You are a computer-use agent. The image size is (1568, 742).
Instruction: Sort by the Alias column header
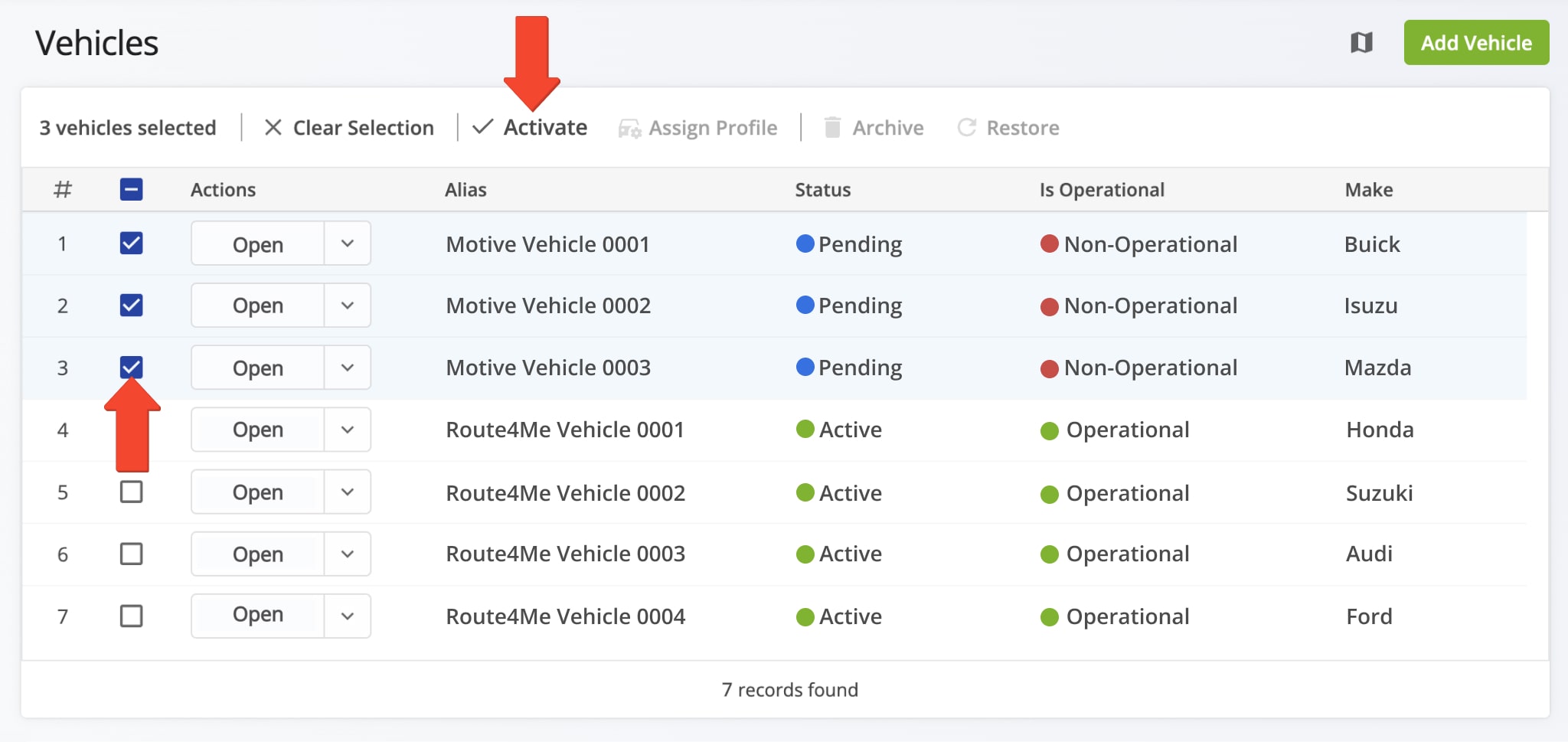tap(465, 190)
